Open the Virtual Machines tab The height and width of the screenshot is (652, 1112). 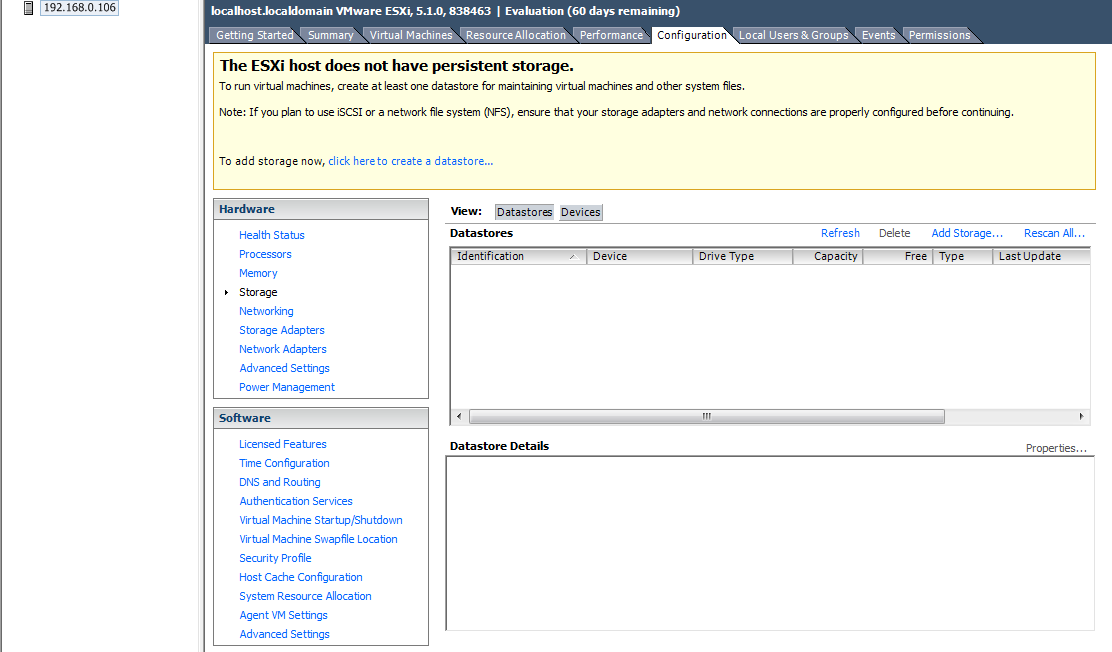click(411, 35)
